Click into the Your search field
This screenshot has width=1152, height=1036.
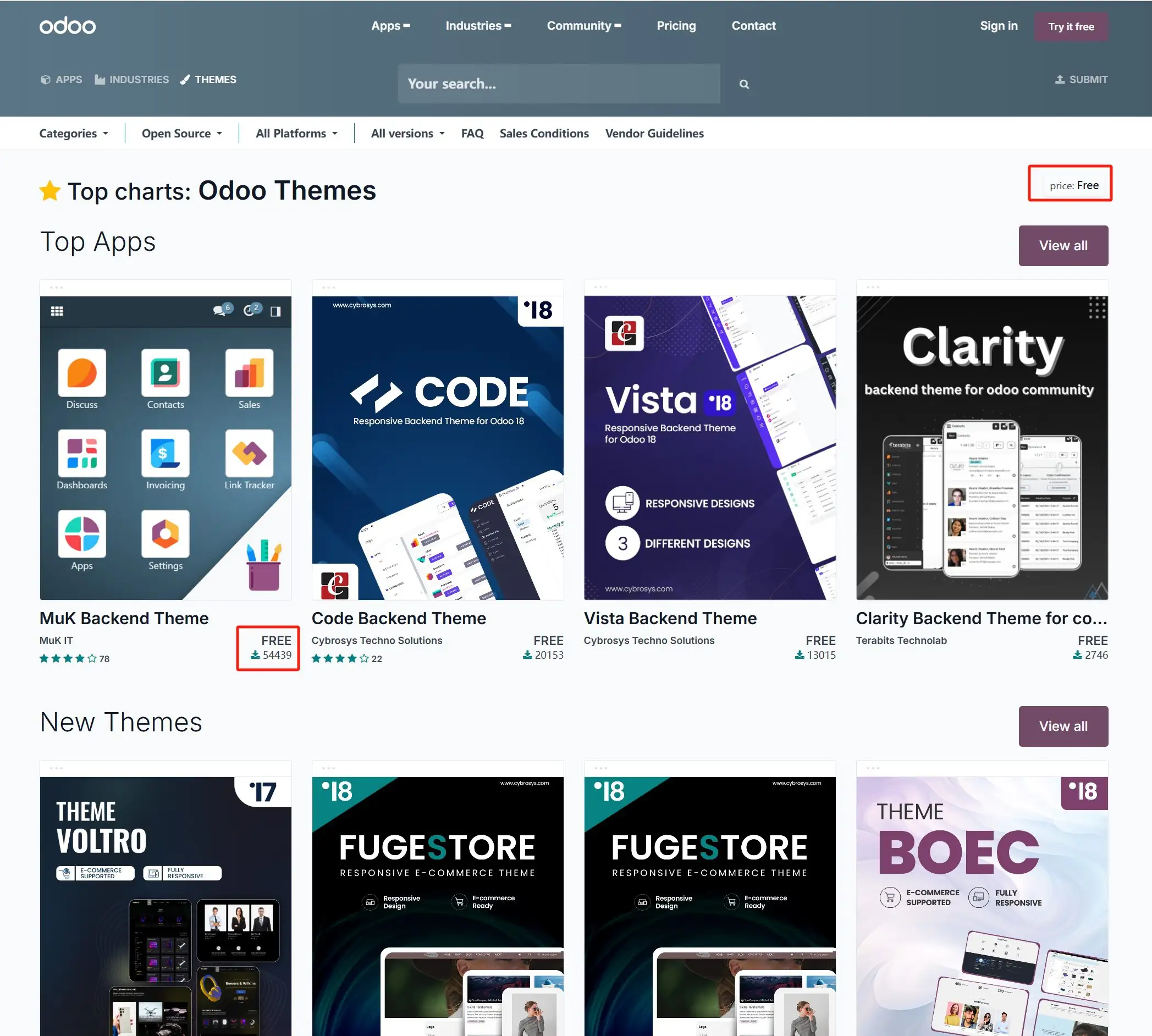click(x=558, y=84)
